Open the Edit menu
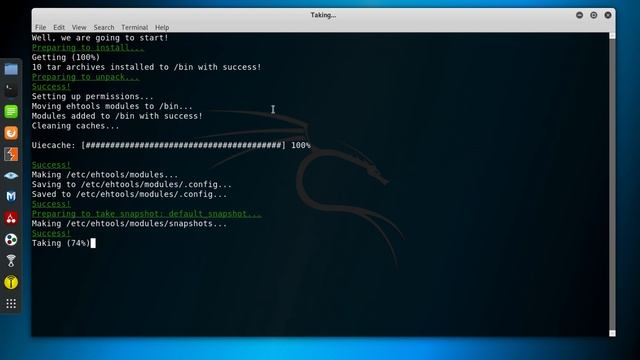640x360 pixels. point(59,27)
